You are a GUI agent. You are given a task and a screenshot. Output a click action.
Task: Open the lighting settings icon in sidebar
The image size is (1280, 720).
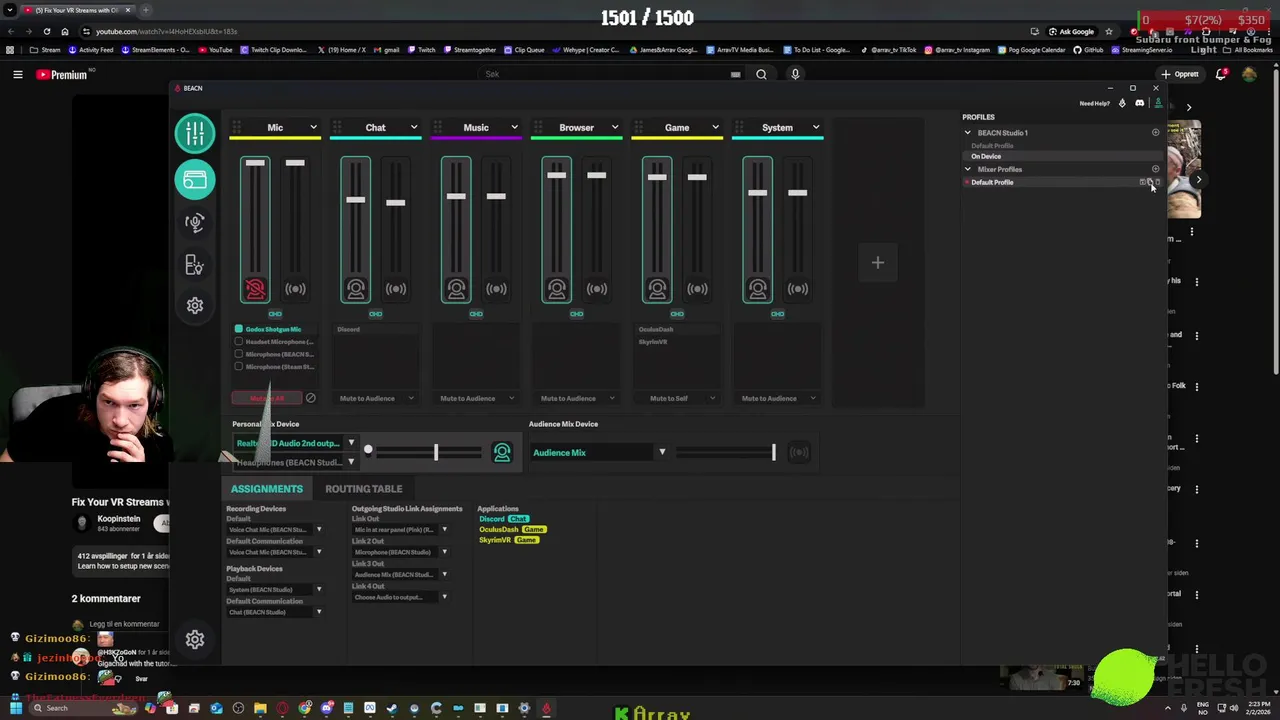(x=195, y=265)
